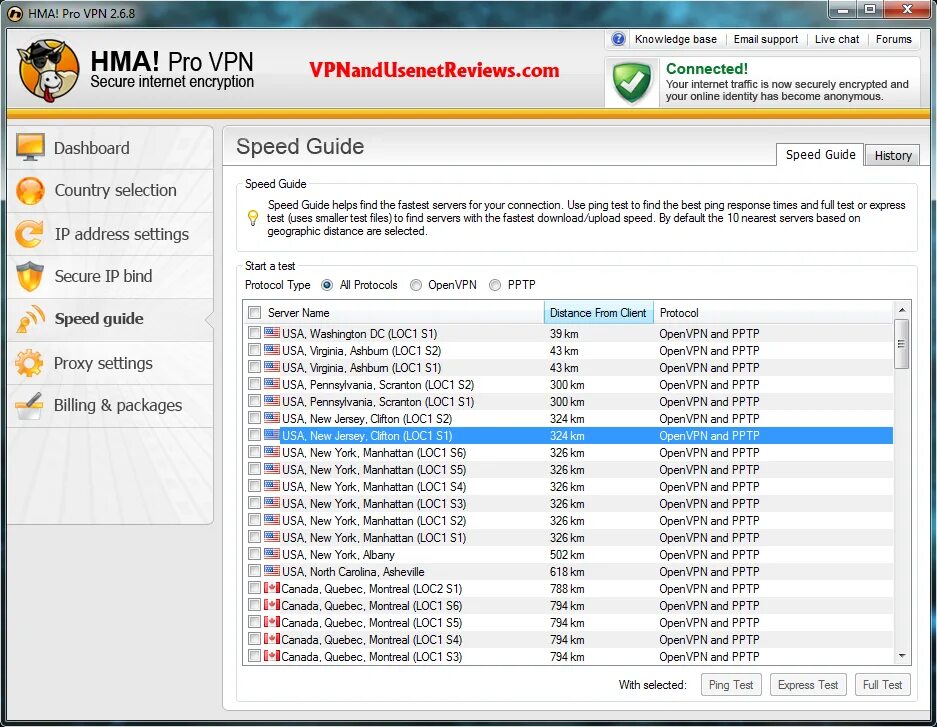937x727 pixels.
Task: Open Proxy settings section
Action: (x=111, y=363)
